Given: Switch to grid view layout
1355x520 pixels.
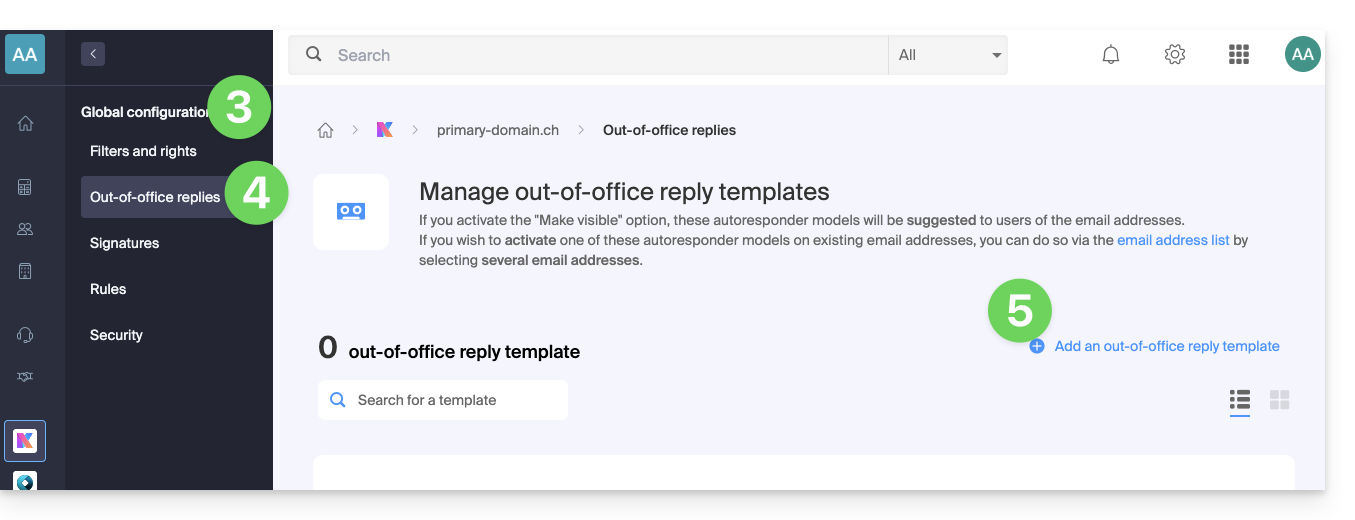Looking at the screenshot, I should (x=1279, y=400).
